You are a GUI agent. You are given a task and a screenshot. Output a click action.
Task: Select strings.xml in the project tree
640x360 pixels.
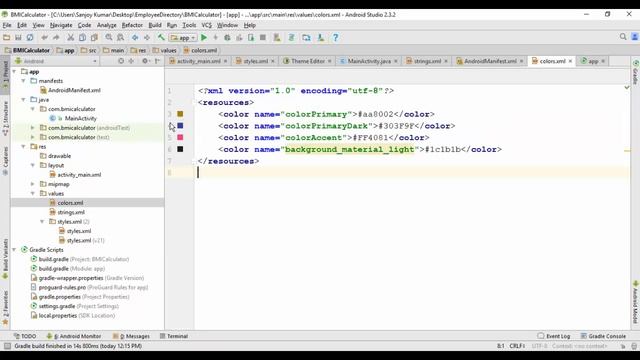click(71, 212)
